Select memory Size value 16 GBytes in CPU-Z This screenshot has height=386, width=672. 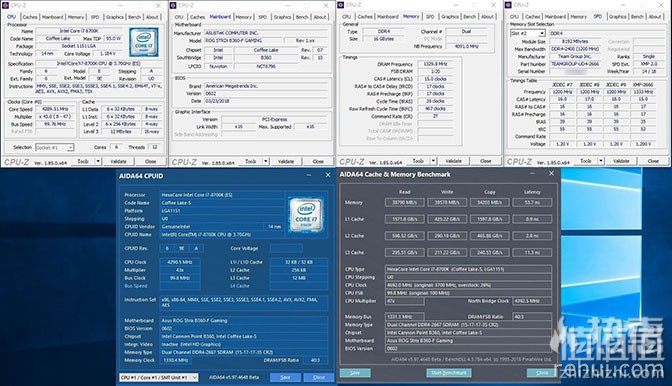pyautogui.click(x=384, y=39)
